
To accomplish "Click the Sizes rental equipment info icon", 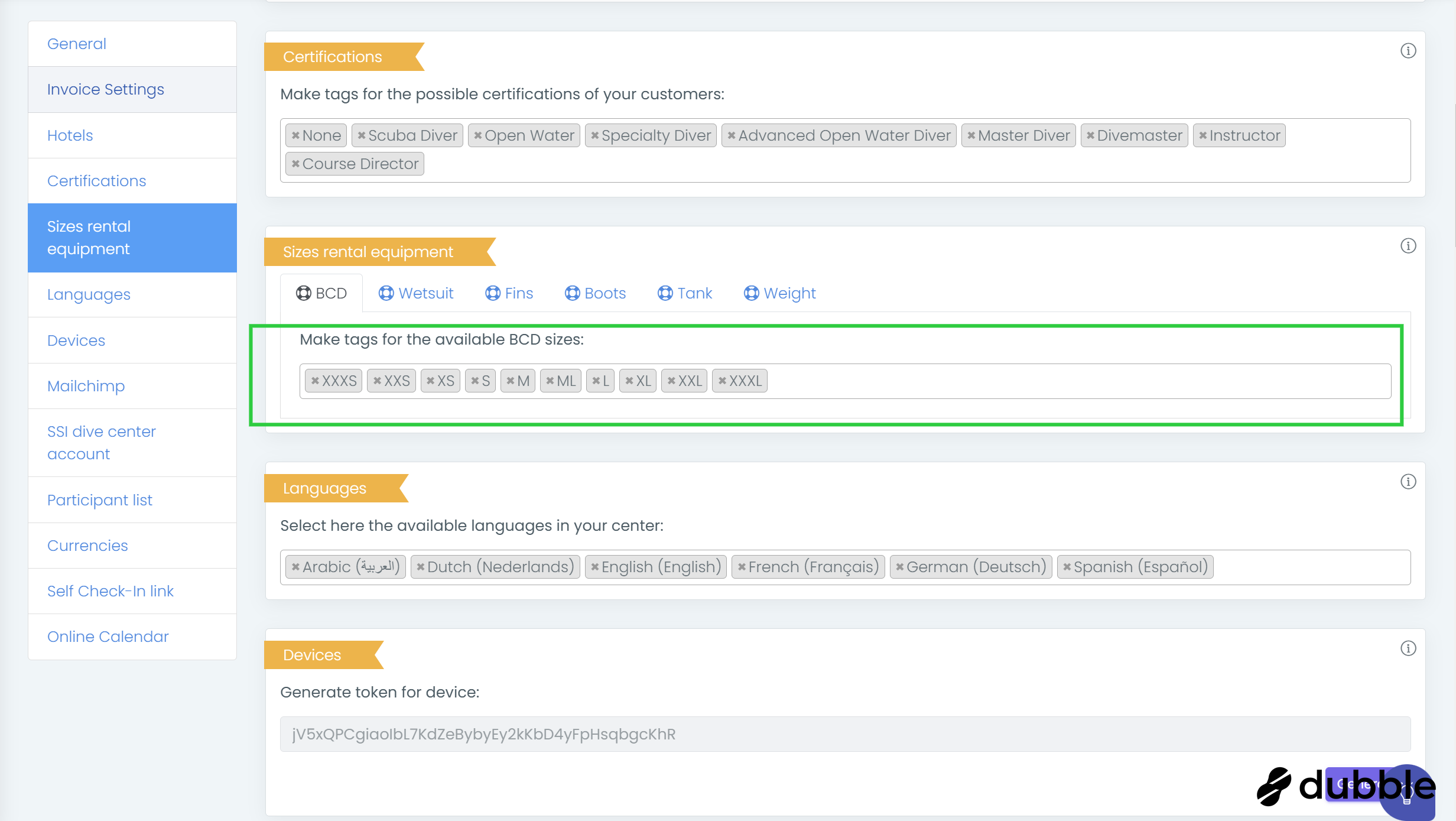I will [1408, 246].
